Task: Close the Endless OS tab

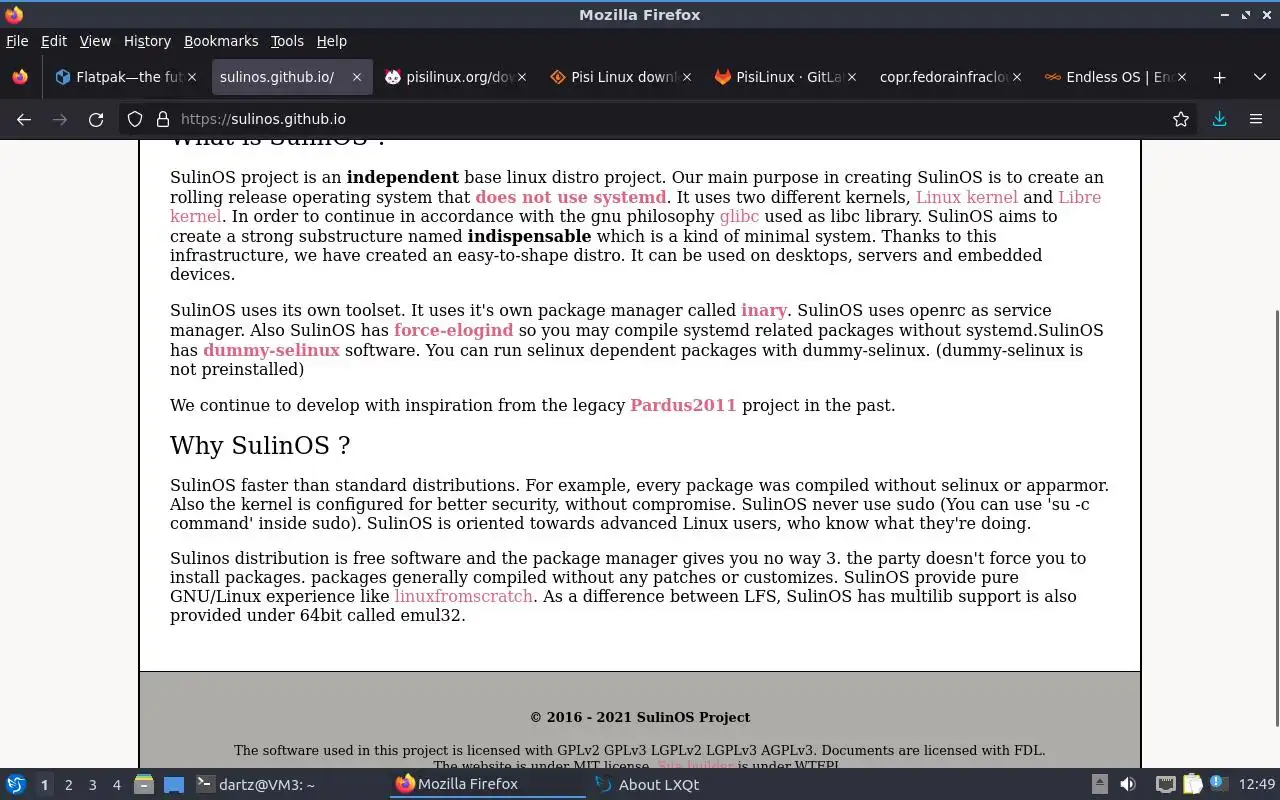Action: 1181,77
